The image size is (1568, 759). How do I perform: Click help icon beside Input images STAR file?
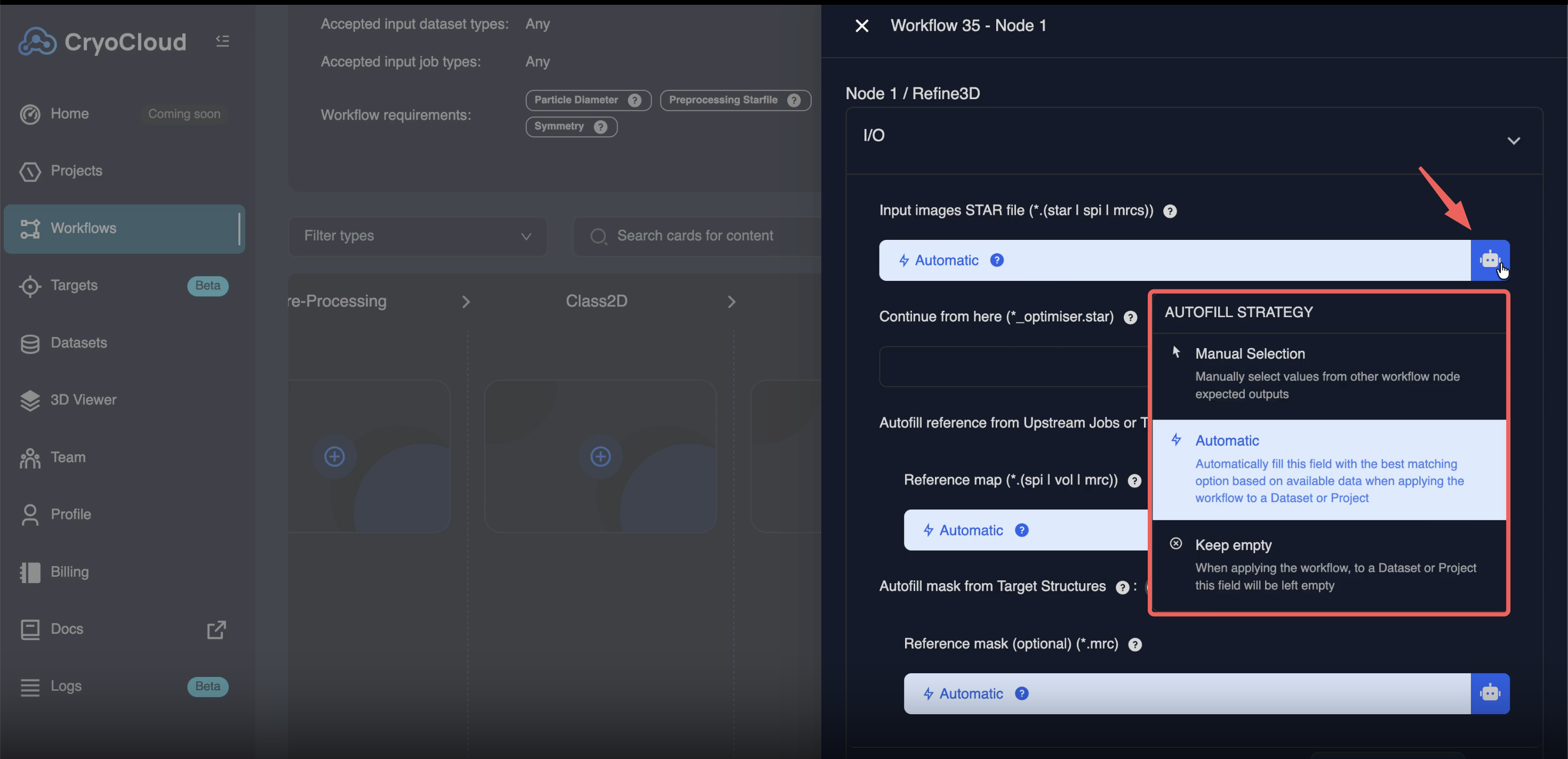point(1169,211)
